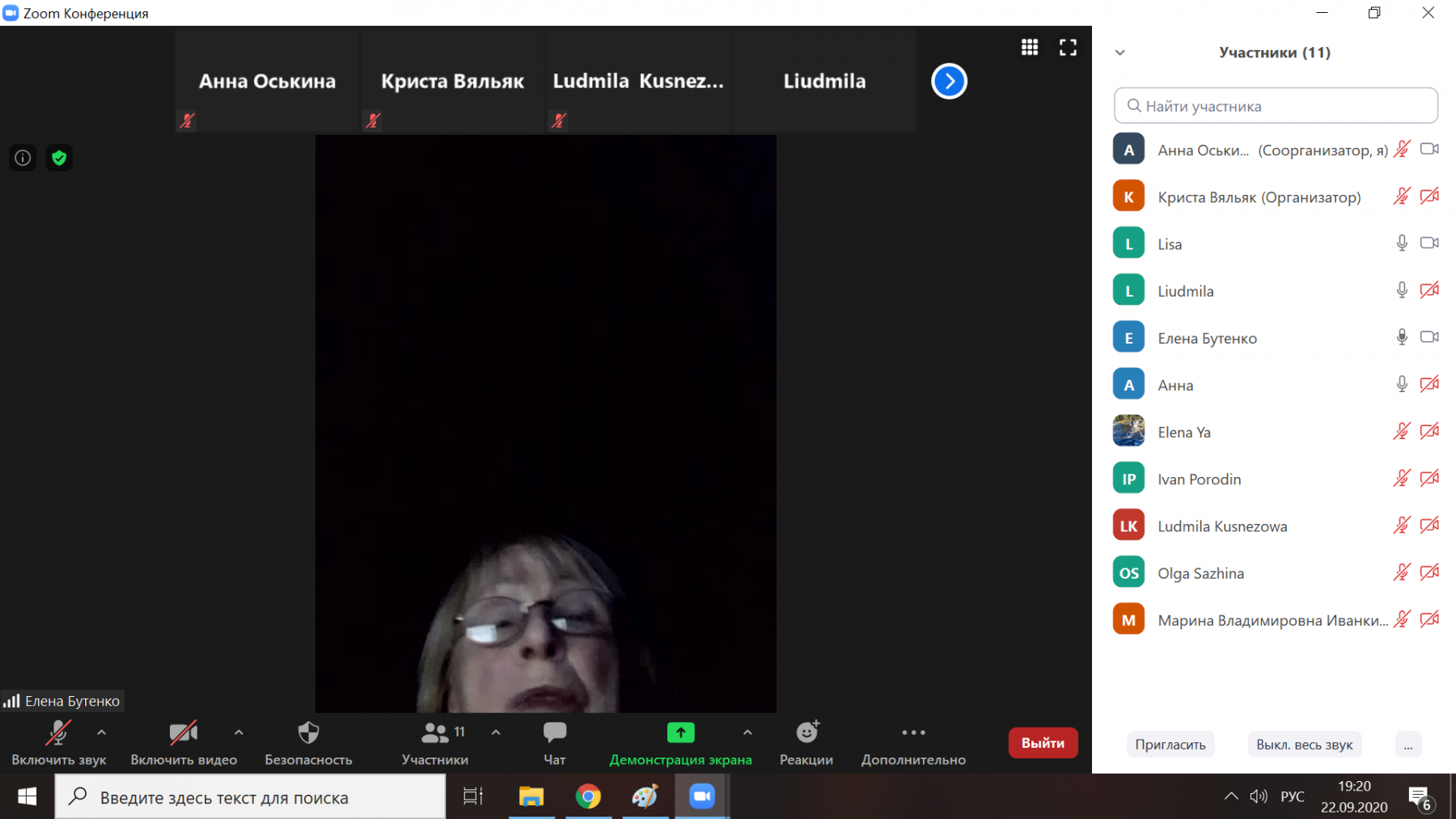
Task: Toggle the Участники panel
Action: [x=435, y=743]
